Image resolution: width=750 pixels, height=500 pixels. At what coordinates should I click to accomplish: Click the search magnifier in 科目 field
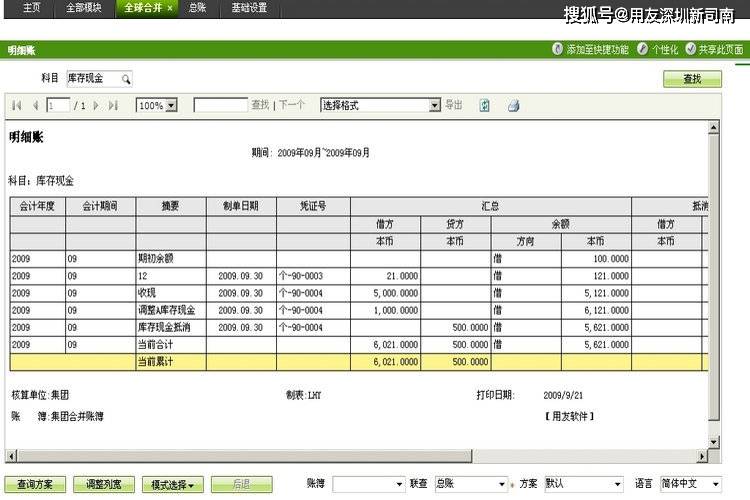[x=126, y=78]
